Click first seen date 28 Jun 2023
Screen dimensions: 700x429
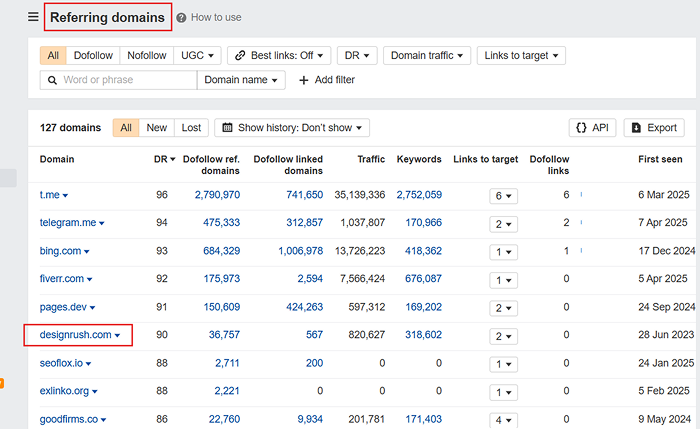pyautogui.click(x=666, y=335)
